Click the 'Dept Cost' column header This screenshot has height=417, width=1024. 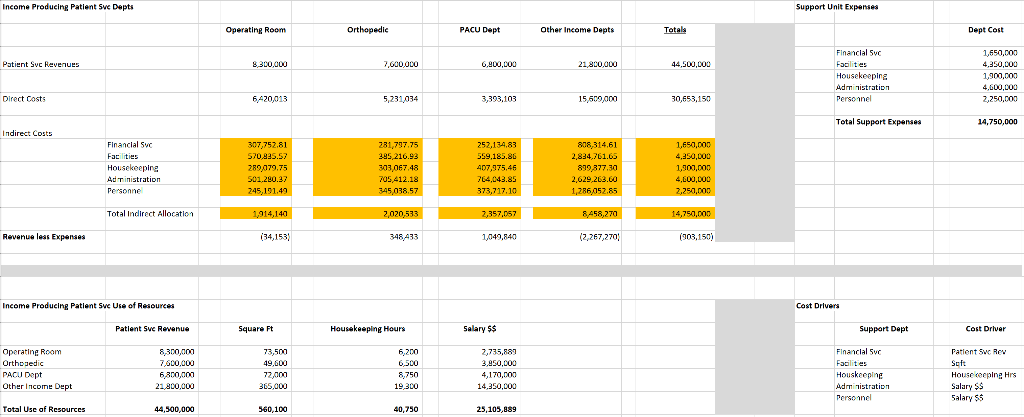[x=986, y=30]
